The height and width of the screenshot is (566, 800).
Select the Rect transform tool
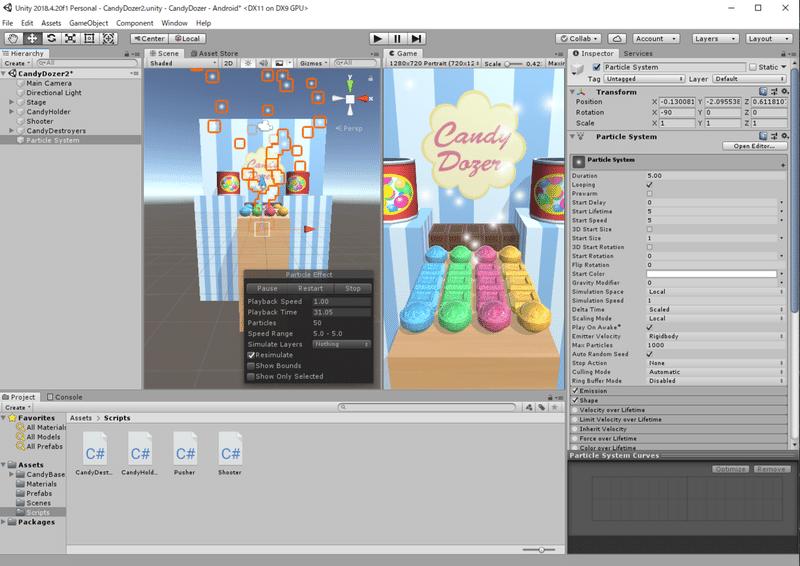pos(89,38)
